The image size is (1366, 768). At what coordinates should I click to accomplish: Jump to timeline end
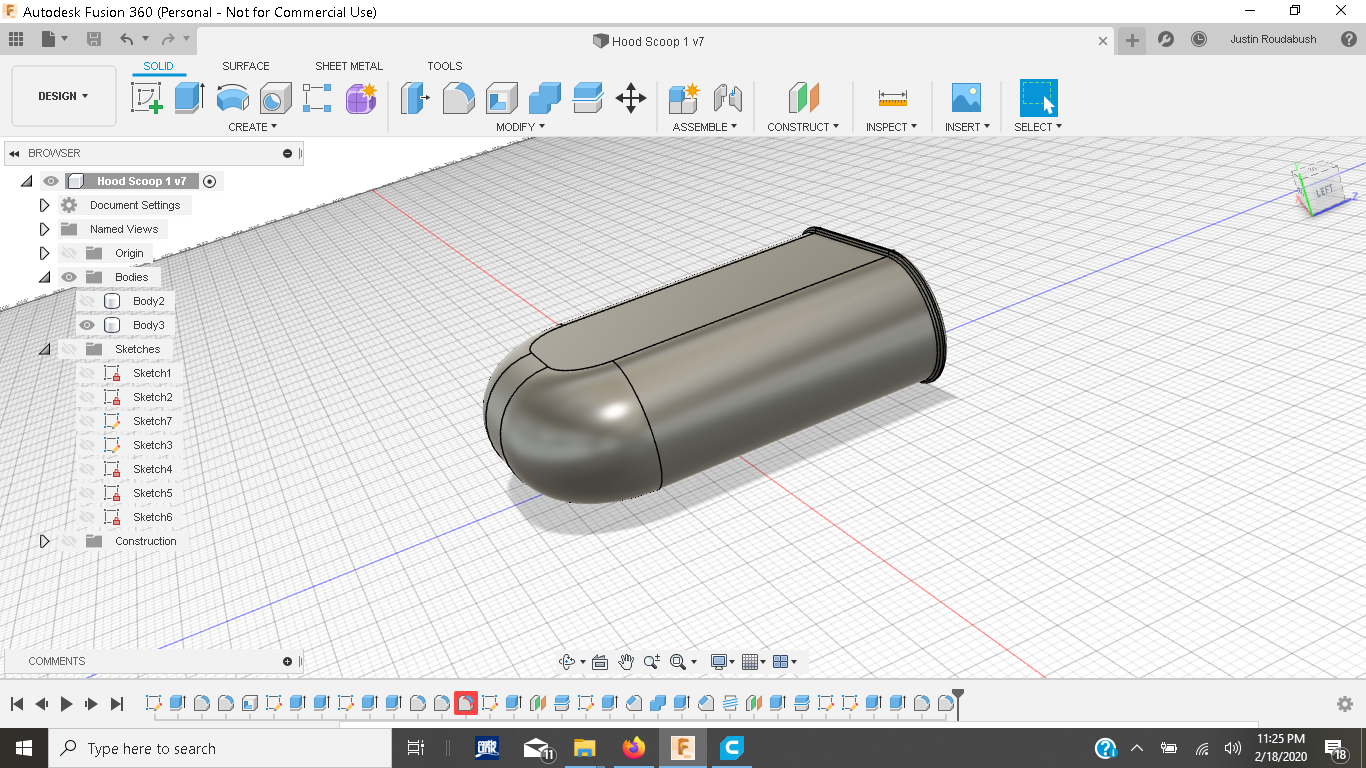(x=117, y=704)
